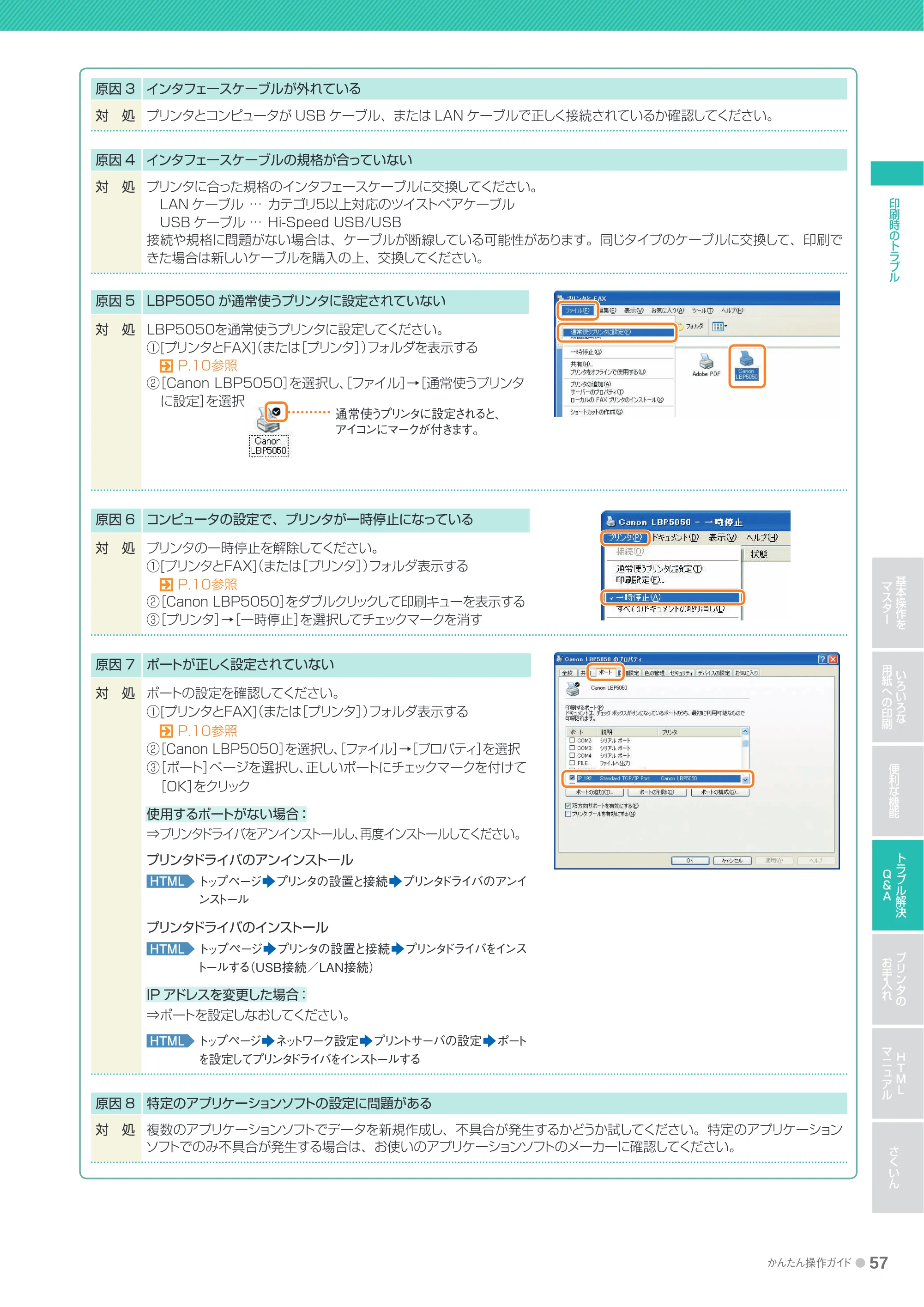The image size is (924, 1307).
Task: Click ポートの削除(D) button
Action: 656,792
